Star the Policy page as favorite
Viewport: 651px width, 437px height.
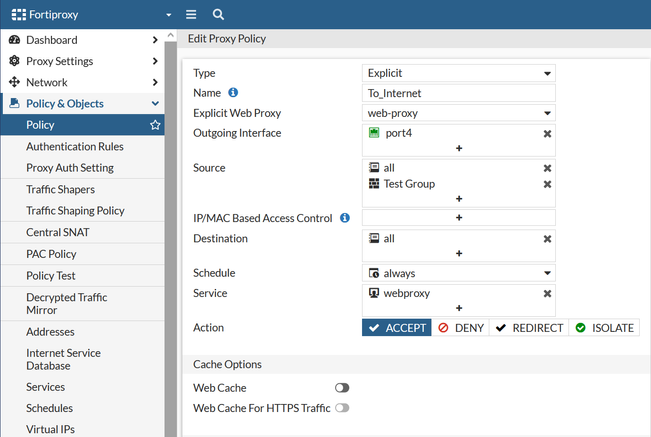155,125
